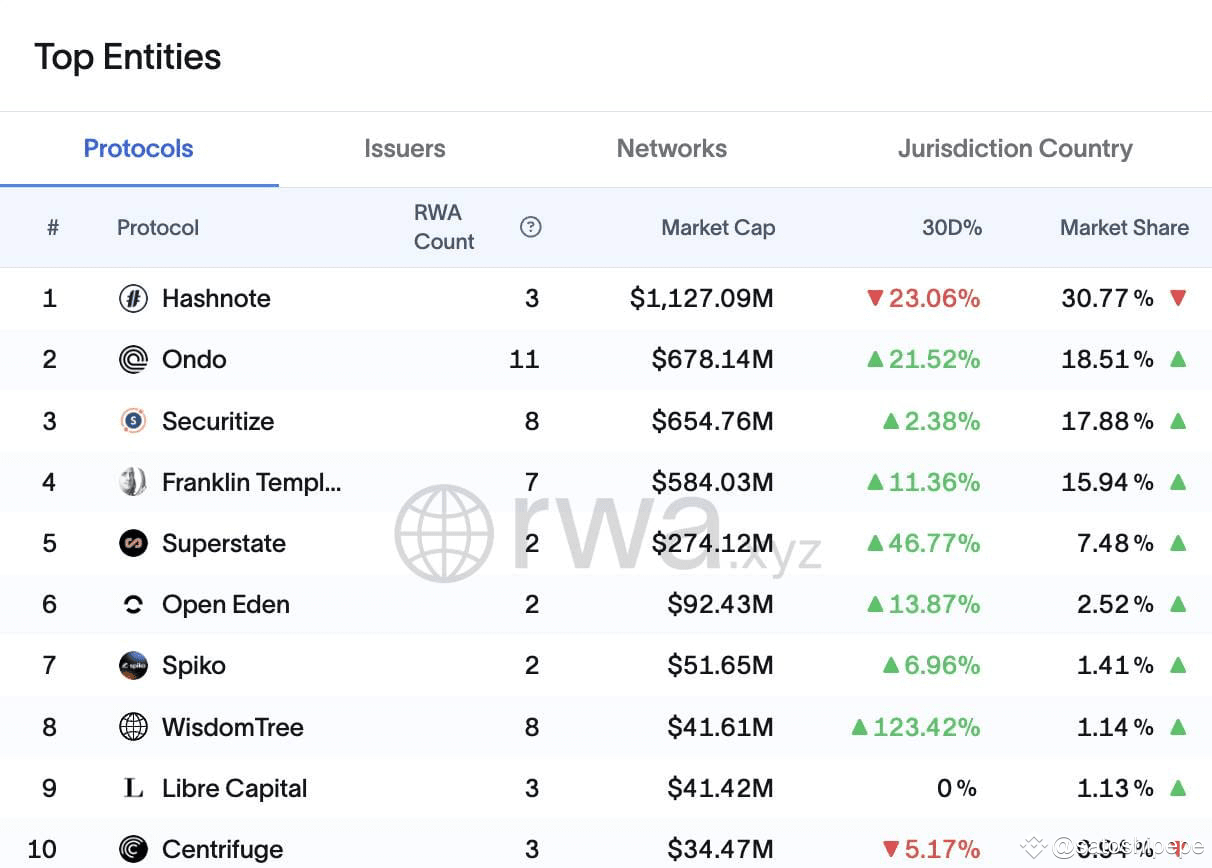Click the Spiko logo icon

133,666
